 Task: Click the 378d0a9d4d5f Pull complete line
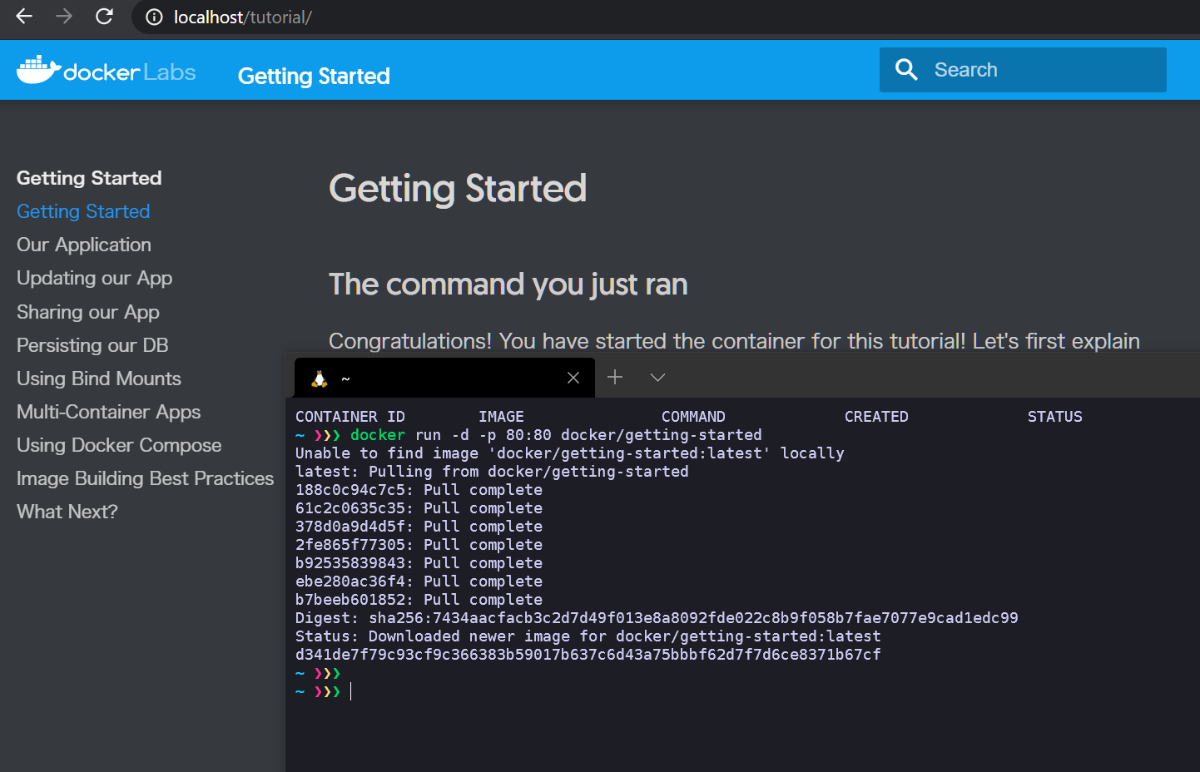(419, 526)
